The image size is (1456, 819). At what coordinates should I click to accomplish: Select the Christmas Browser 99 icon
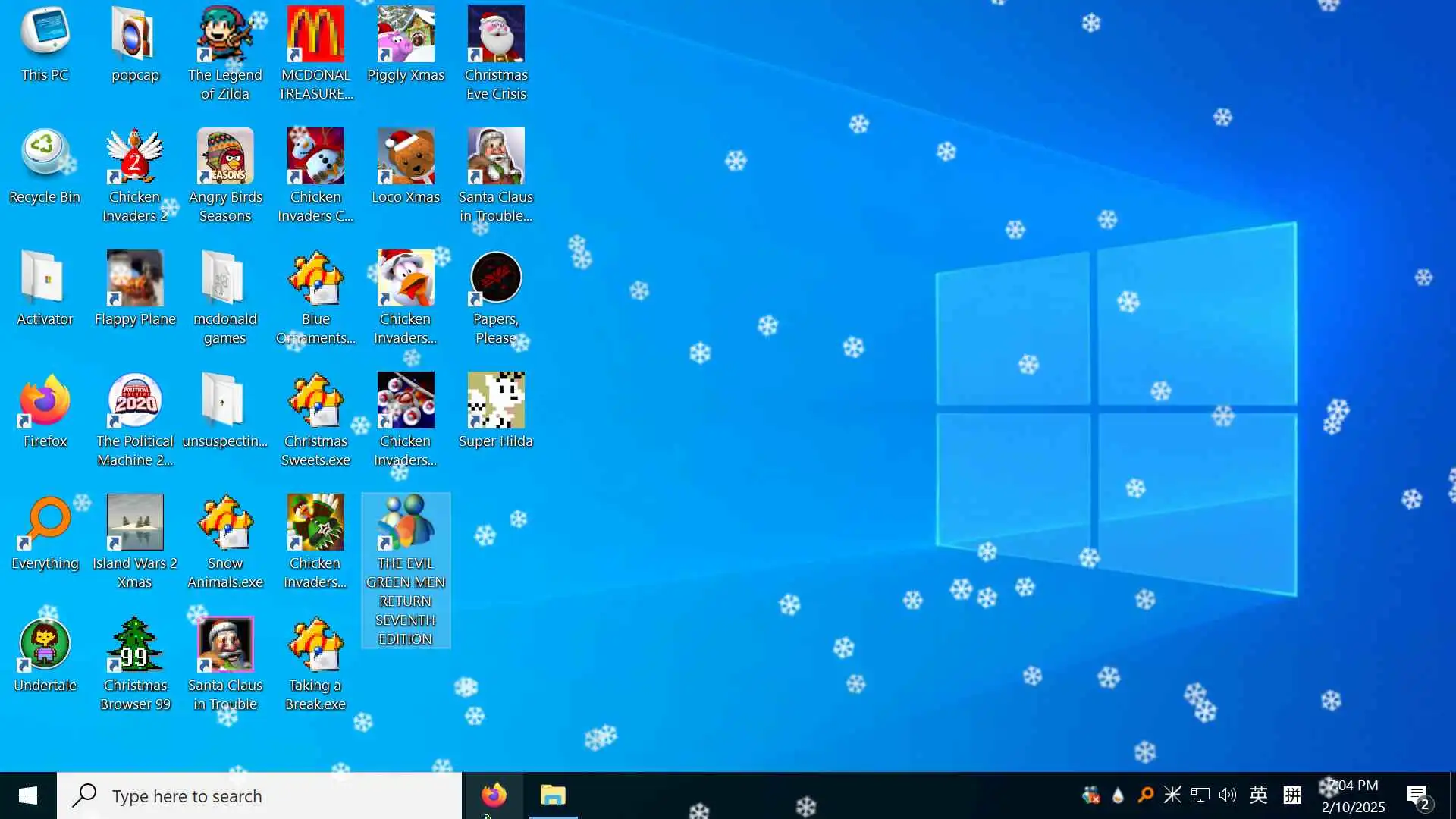[135, 645]
